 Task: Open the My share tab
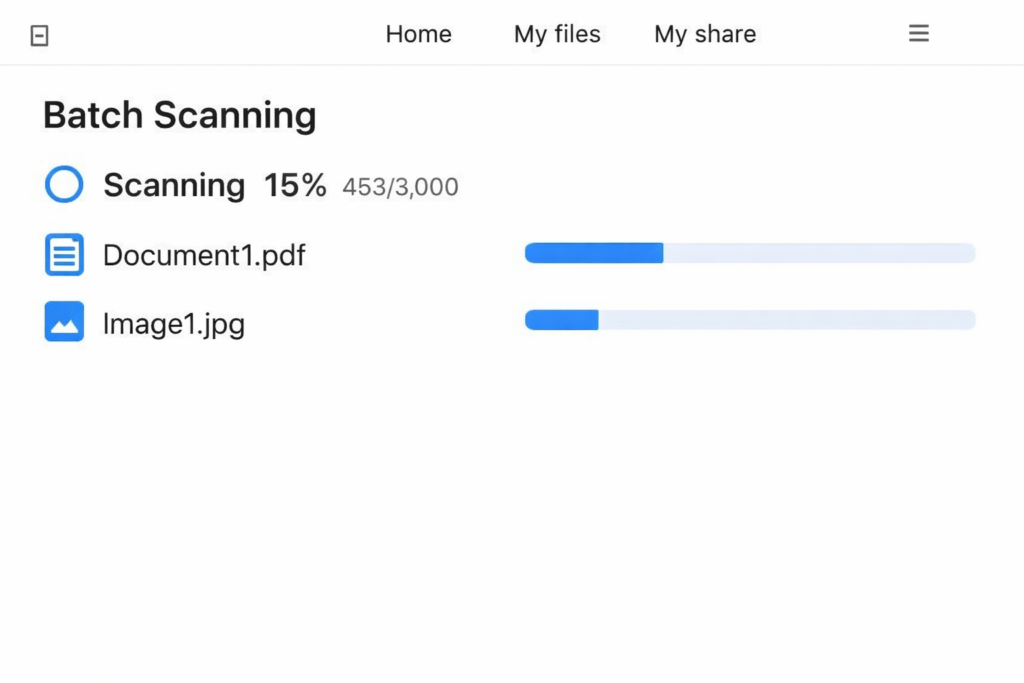[x=705, y=34]
